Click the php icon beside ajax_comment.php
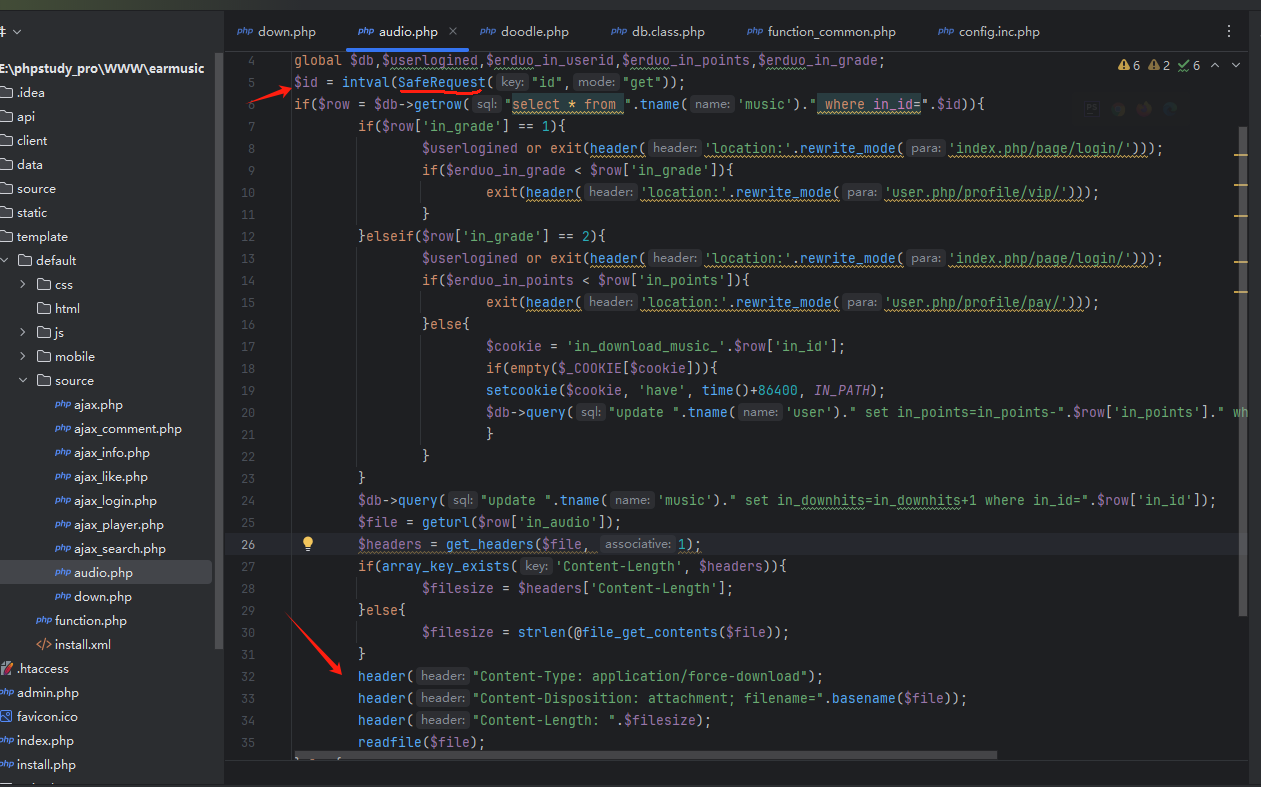Viewport: 1261px width, 787px height. pos(63,428)
